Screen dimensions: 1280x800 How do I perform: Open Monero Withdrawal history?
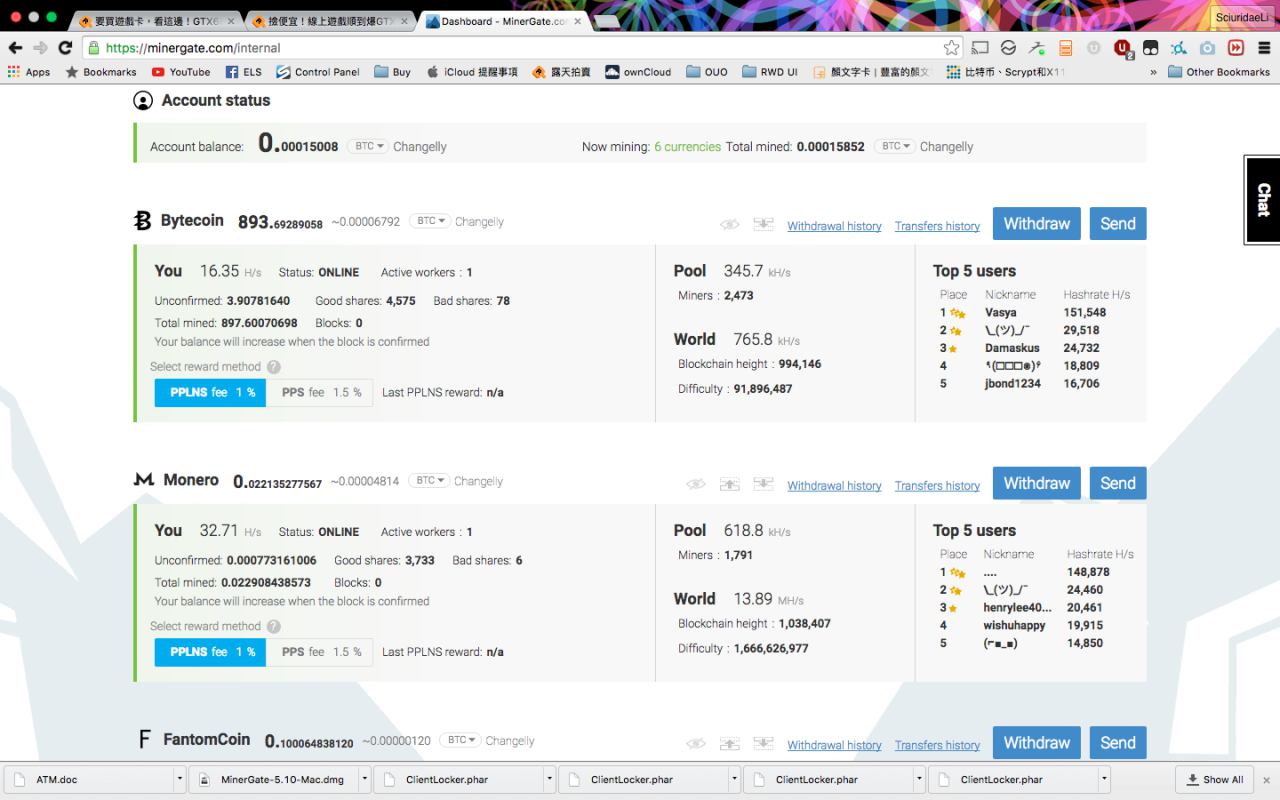coord(834,486)
